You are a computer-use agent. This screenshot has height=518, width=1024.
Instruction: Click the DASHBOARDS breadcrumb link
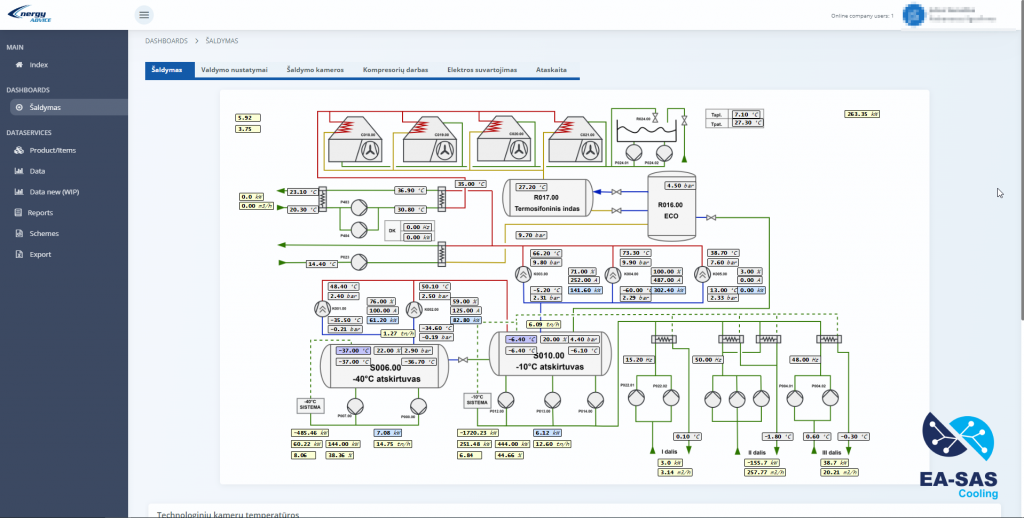[167, 40]
